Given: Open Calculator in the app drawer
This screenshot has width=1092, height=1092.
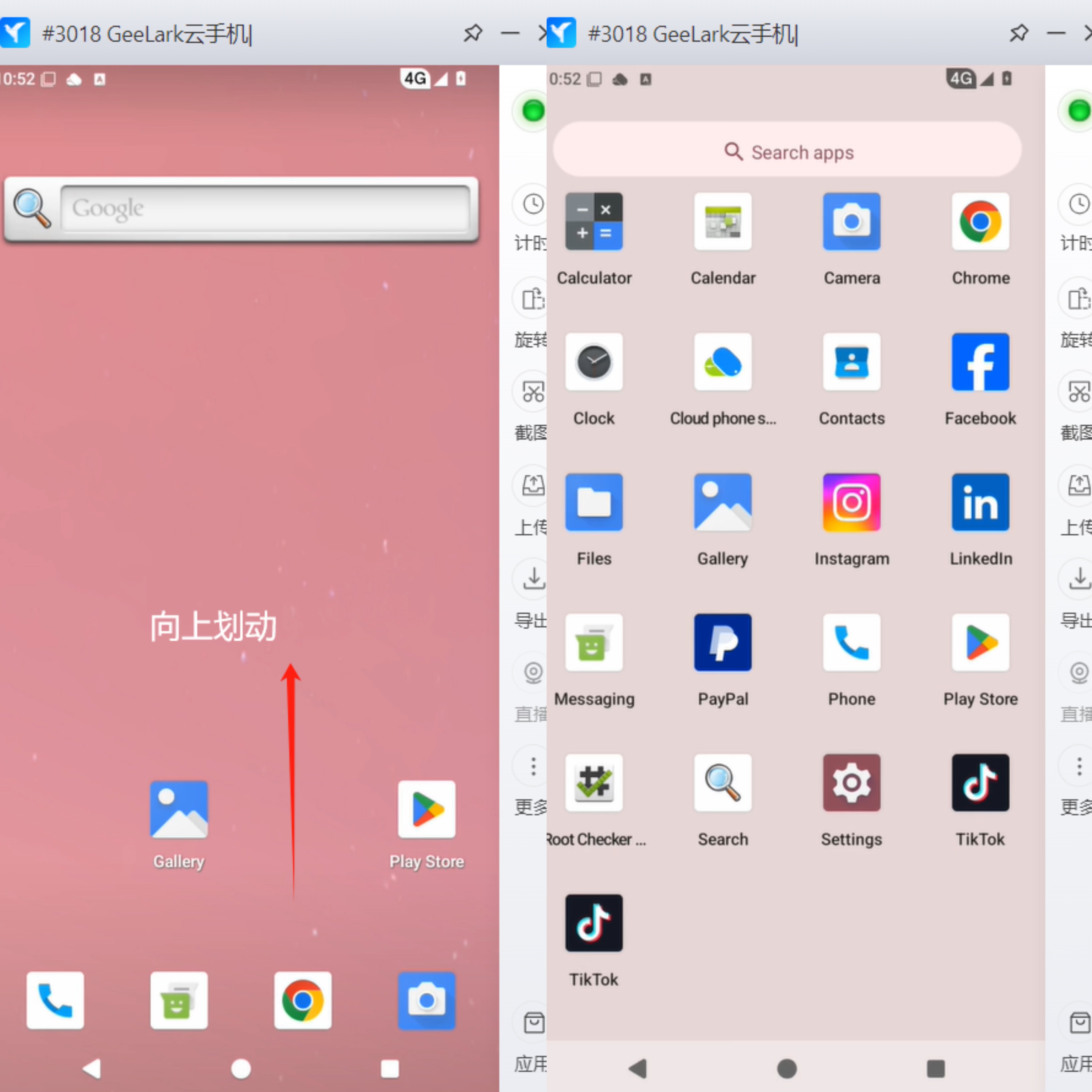Looking at the screenshot, I should [x=594, y=221].
